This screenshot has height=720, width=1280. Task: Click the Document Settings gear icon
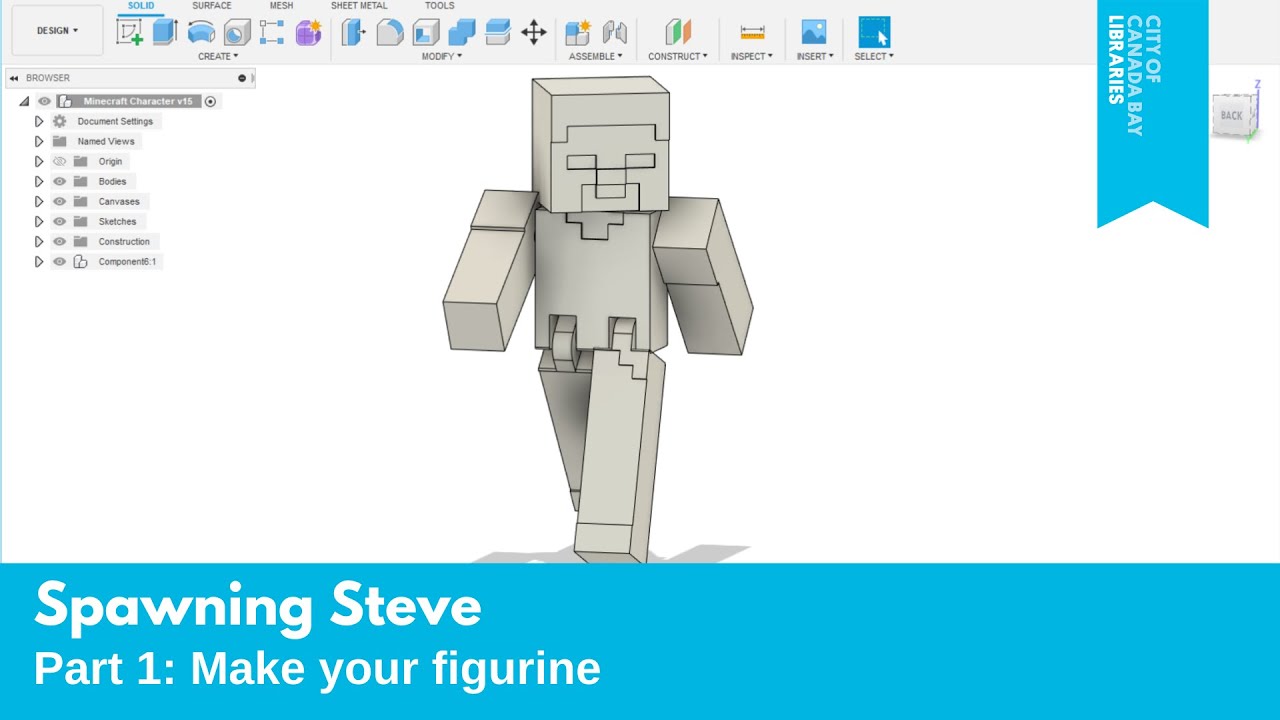(59, 121)
